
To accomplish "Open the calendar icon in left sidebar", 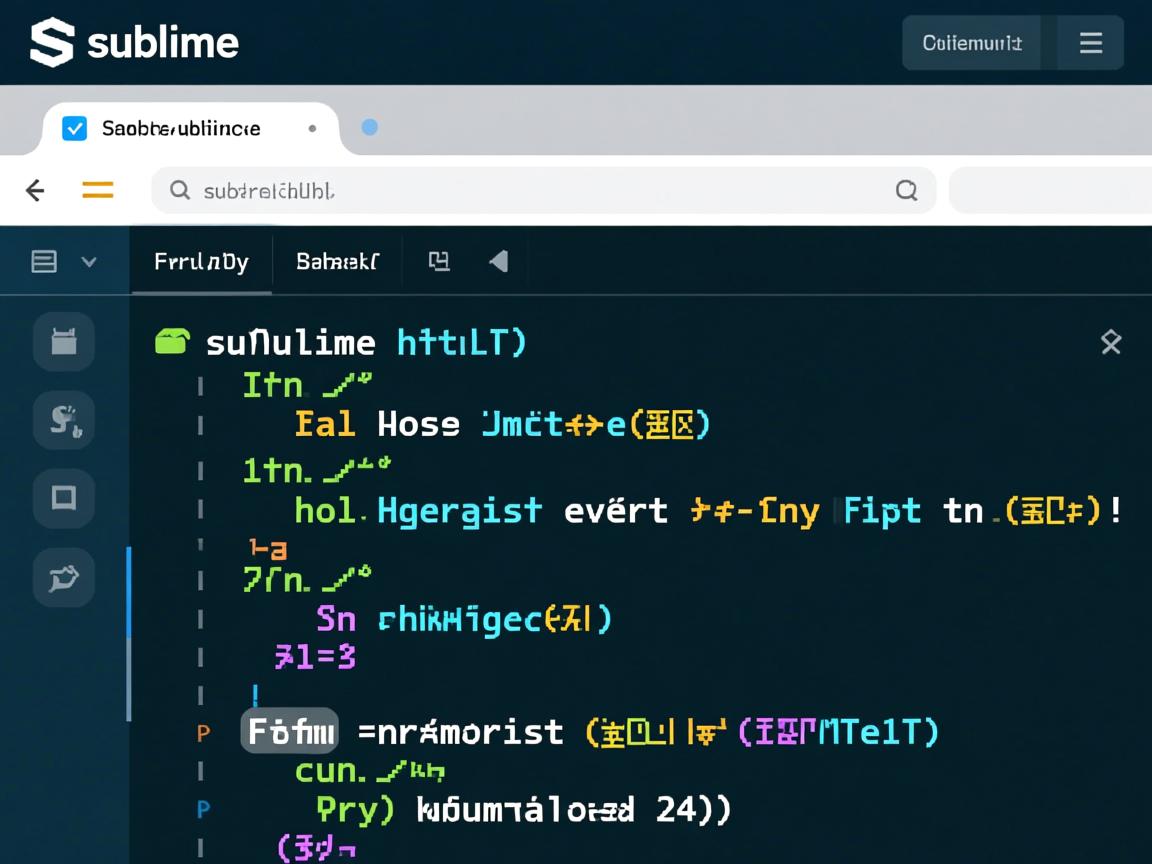I will [x=64, y=342].
